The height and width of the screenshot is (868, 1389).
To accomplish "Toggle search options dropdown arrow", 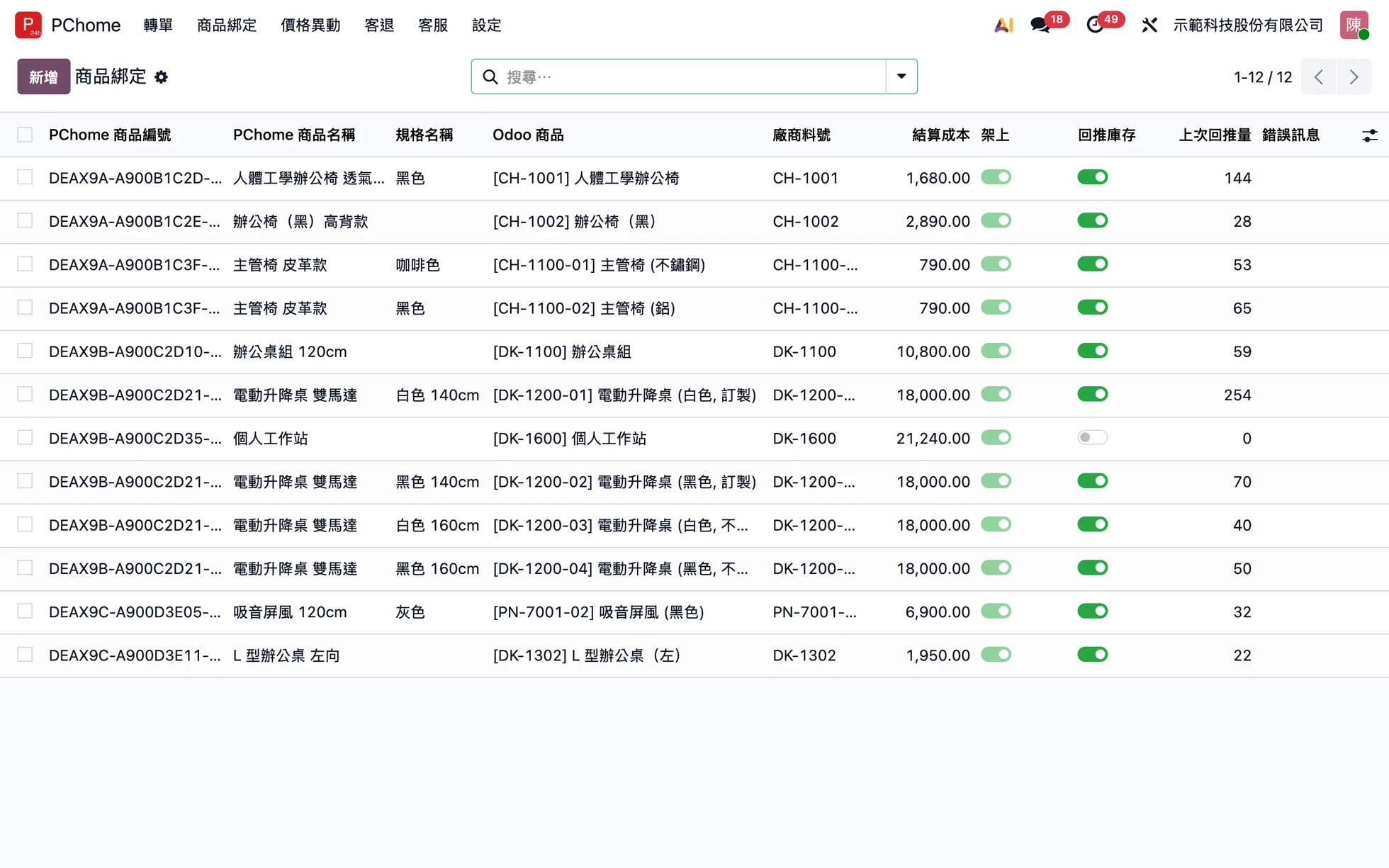I will (x=901, y=77).
